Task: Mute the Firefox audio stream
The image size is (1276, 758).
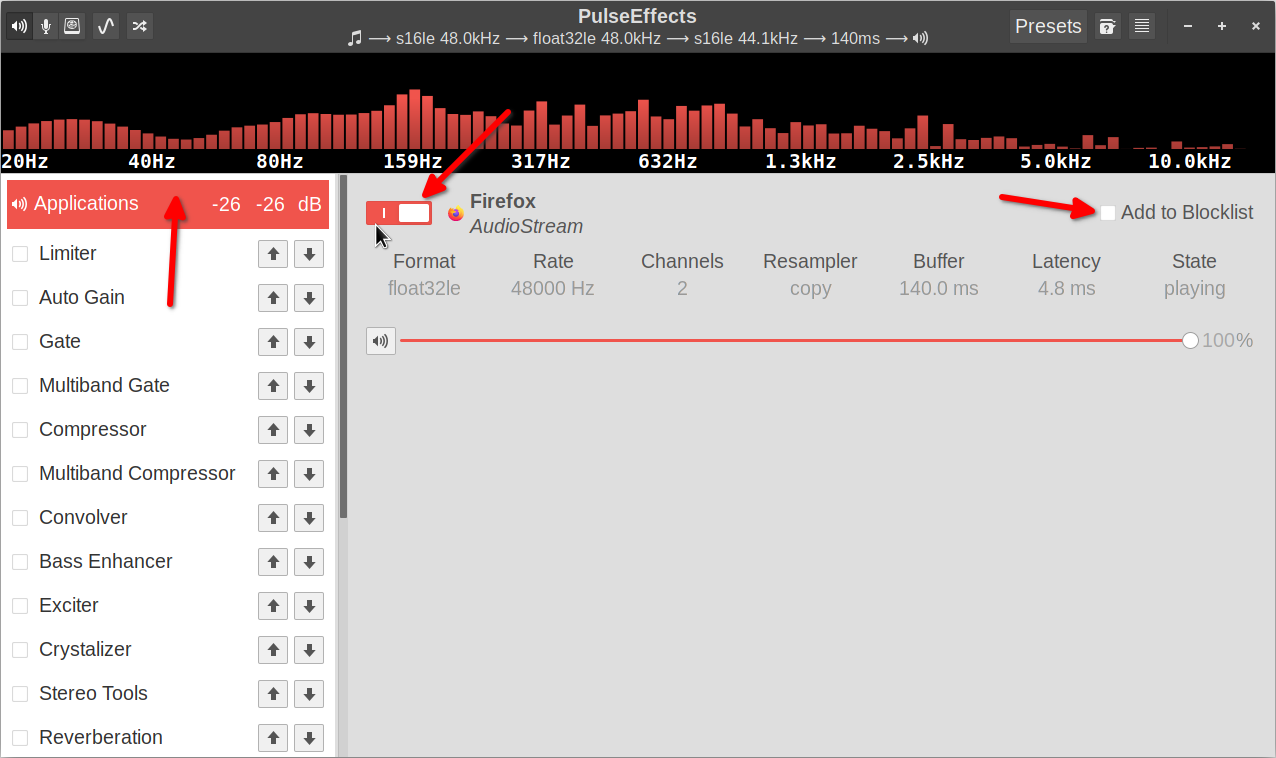Action: (x=381, y=341)
